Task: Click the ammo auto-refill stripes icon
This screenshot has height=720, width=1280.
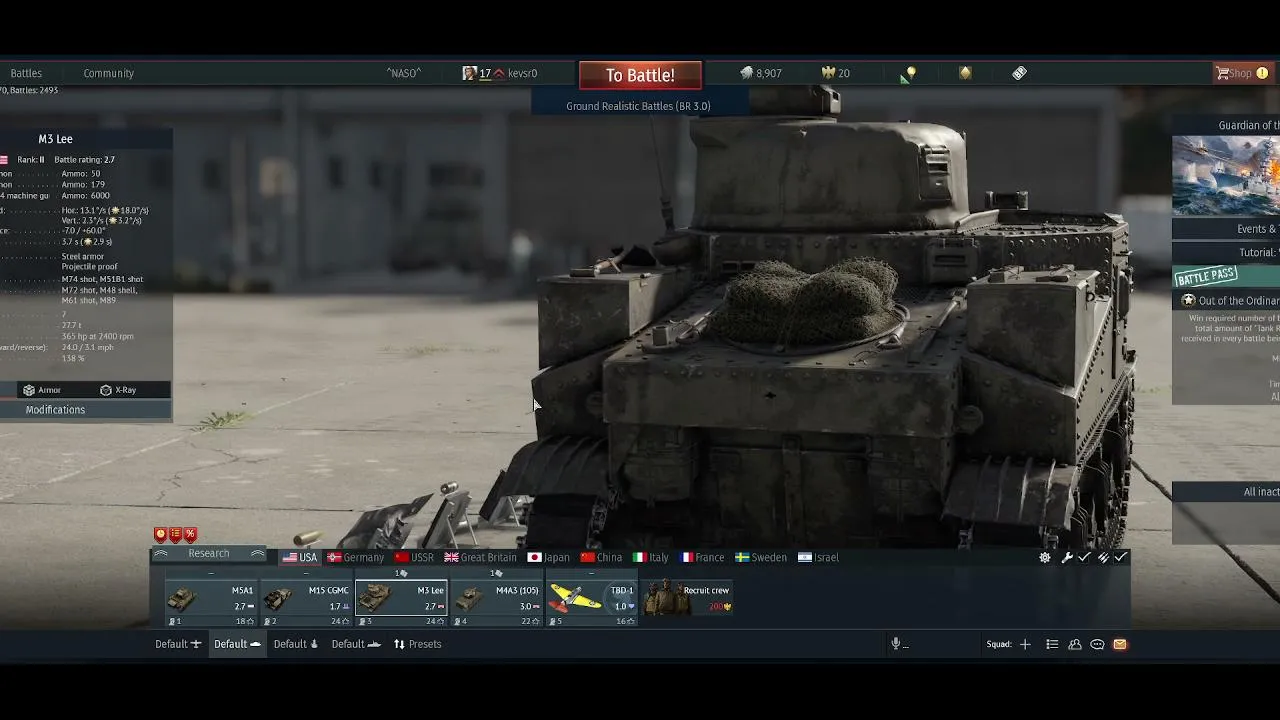Action: (x=1104, y=558)
